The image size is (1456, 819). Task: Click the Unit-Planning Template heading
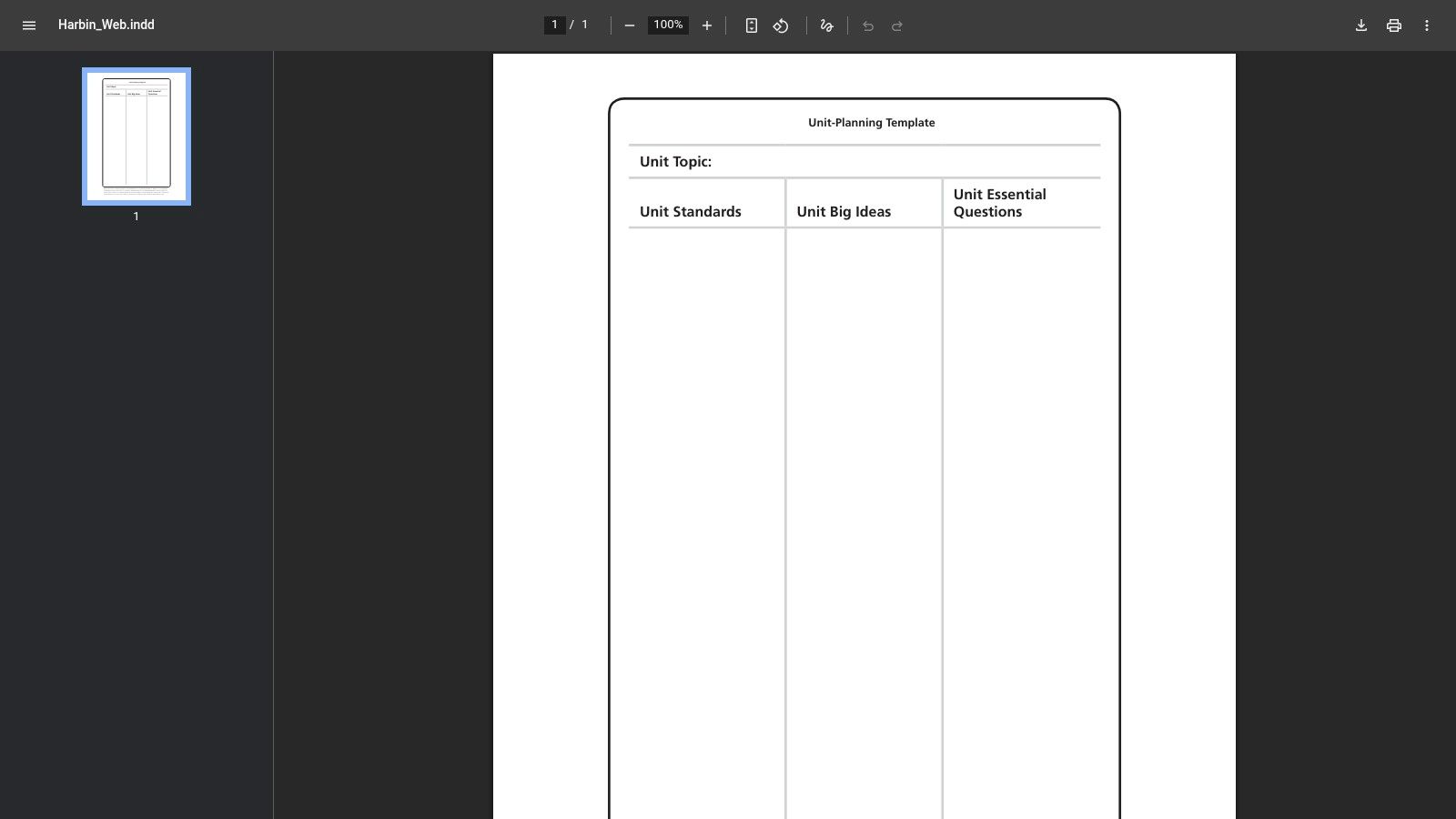pyautogui.click(x=871, y=122)
